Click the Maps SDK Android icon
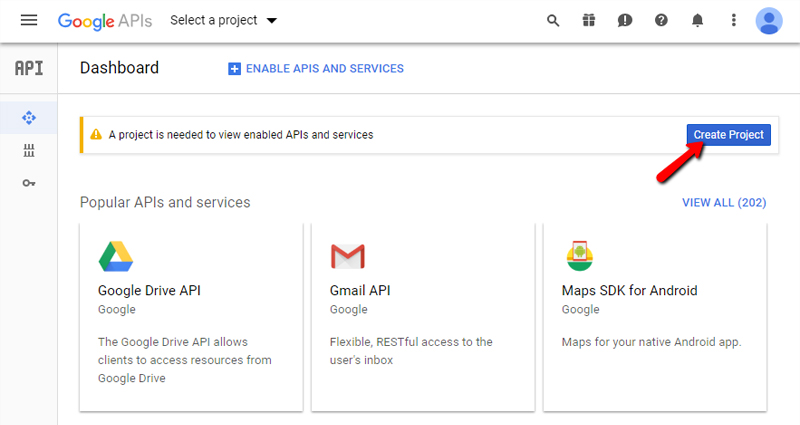 click(580, 256)
